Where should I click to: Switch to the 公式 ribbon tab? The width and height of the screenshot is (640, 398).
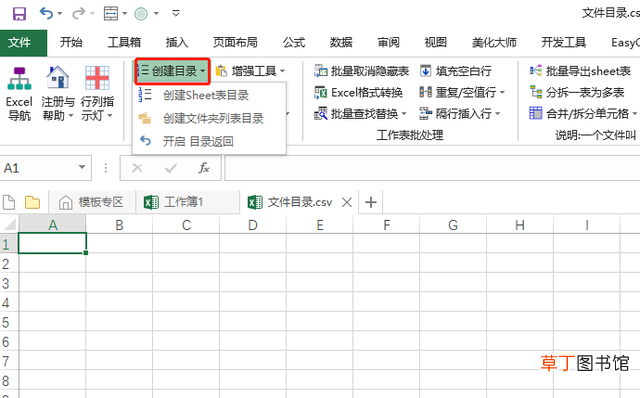pos(294,42)
